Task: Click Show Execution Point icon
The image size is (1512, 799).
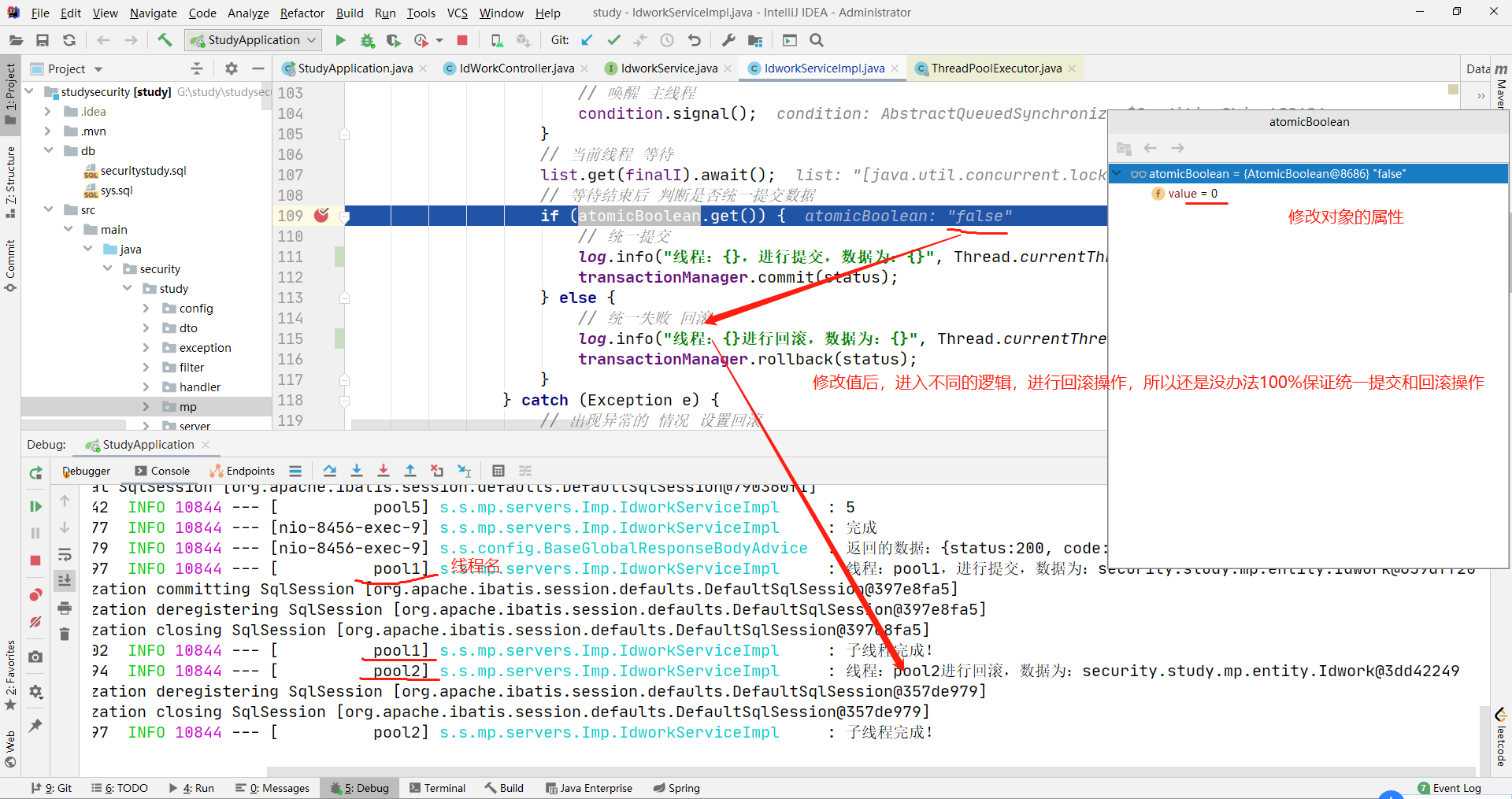Action: [295, 471]
